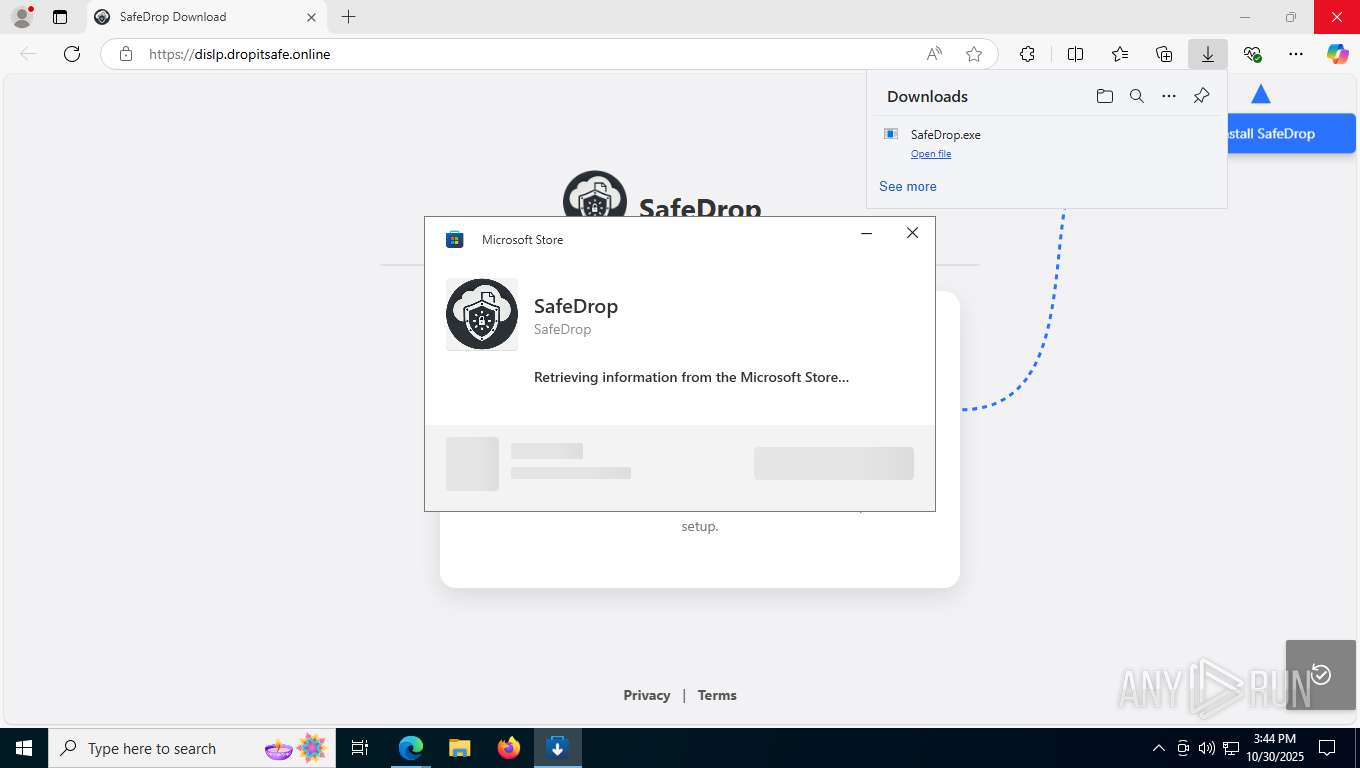Screen dimensions: 1360x768
Task: Open Microsoft Edge from taskbar
Action: (x=411, y=748)
